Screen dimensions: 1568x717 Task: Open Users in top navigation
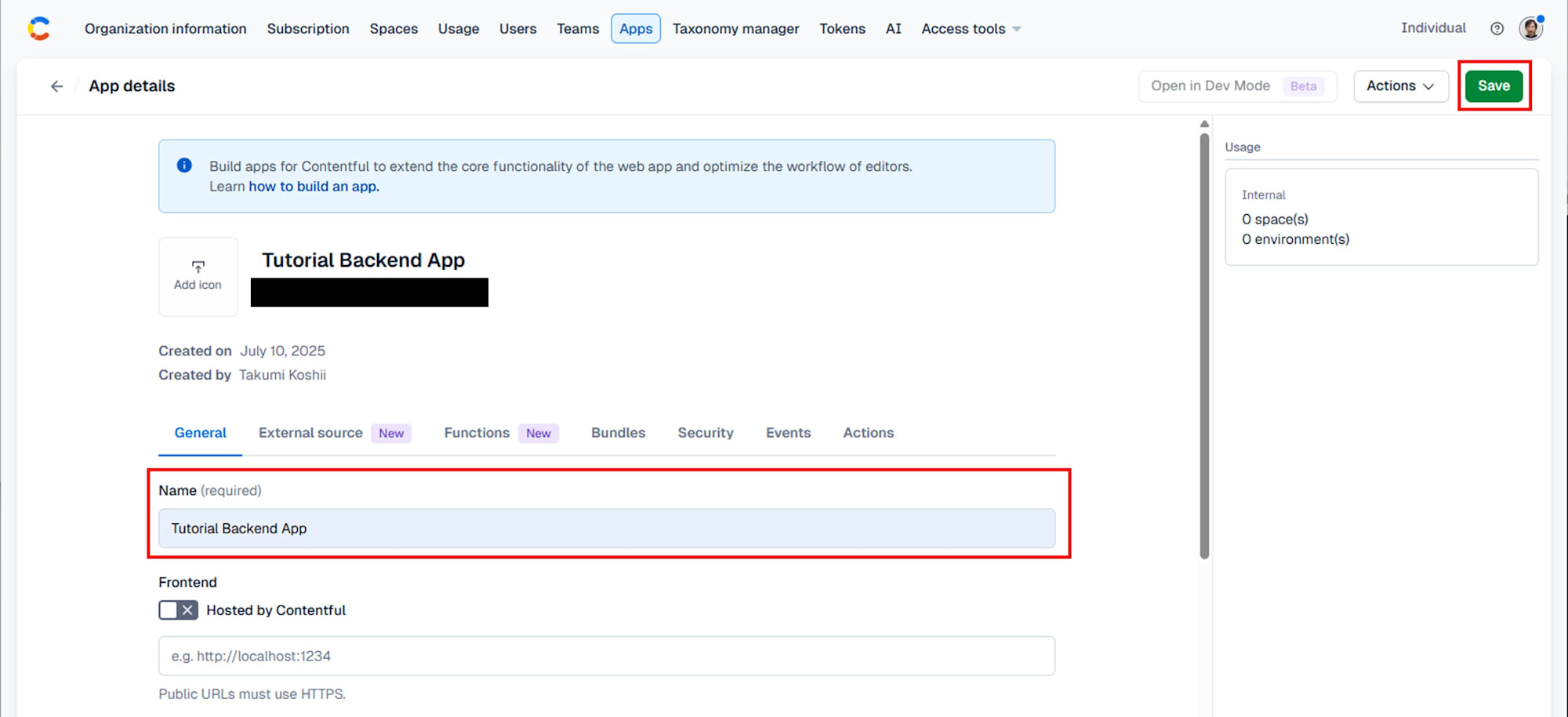coord(517,29)
